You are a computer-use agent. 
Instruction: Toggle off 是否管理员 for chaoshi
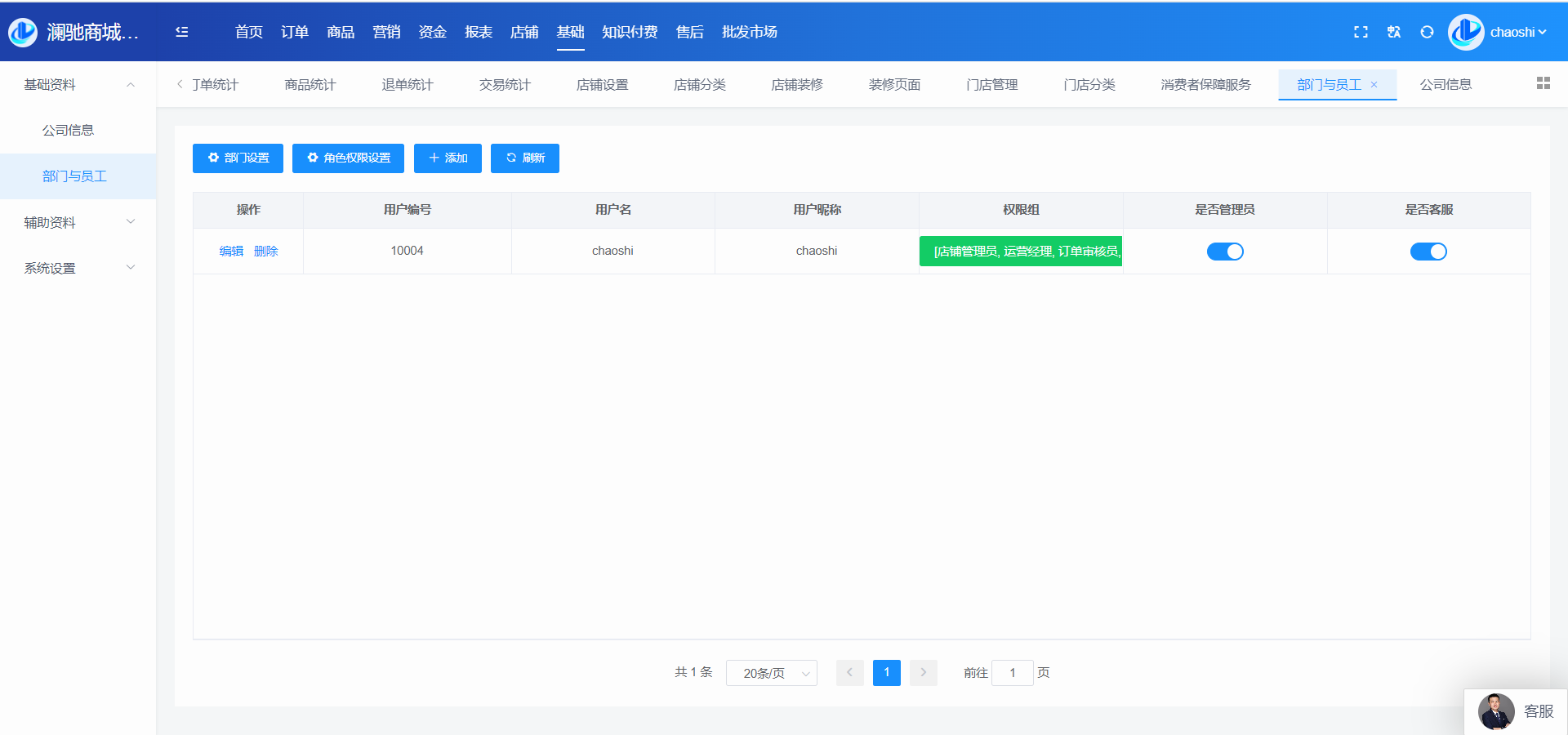point(1224,252)
